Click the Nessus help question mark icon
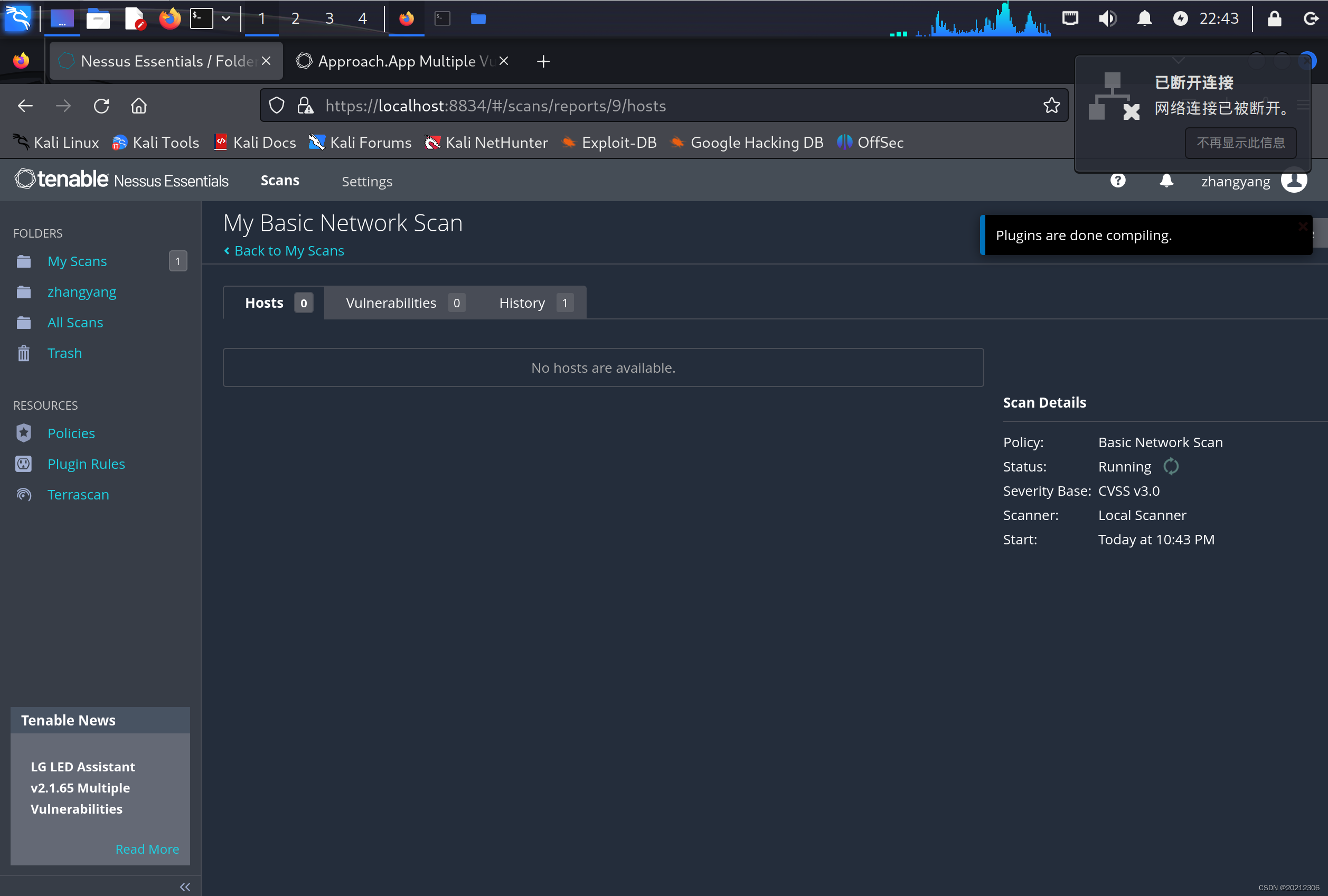Screen dimensions: 1328x896 click(1118, 181)
